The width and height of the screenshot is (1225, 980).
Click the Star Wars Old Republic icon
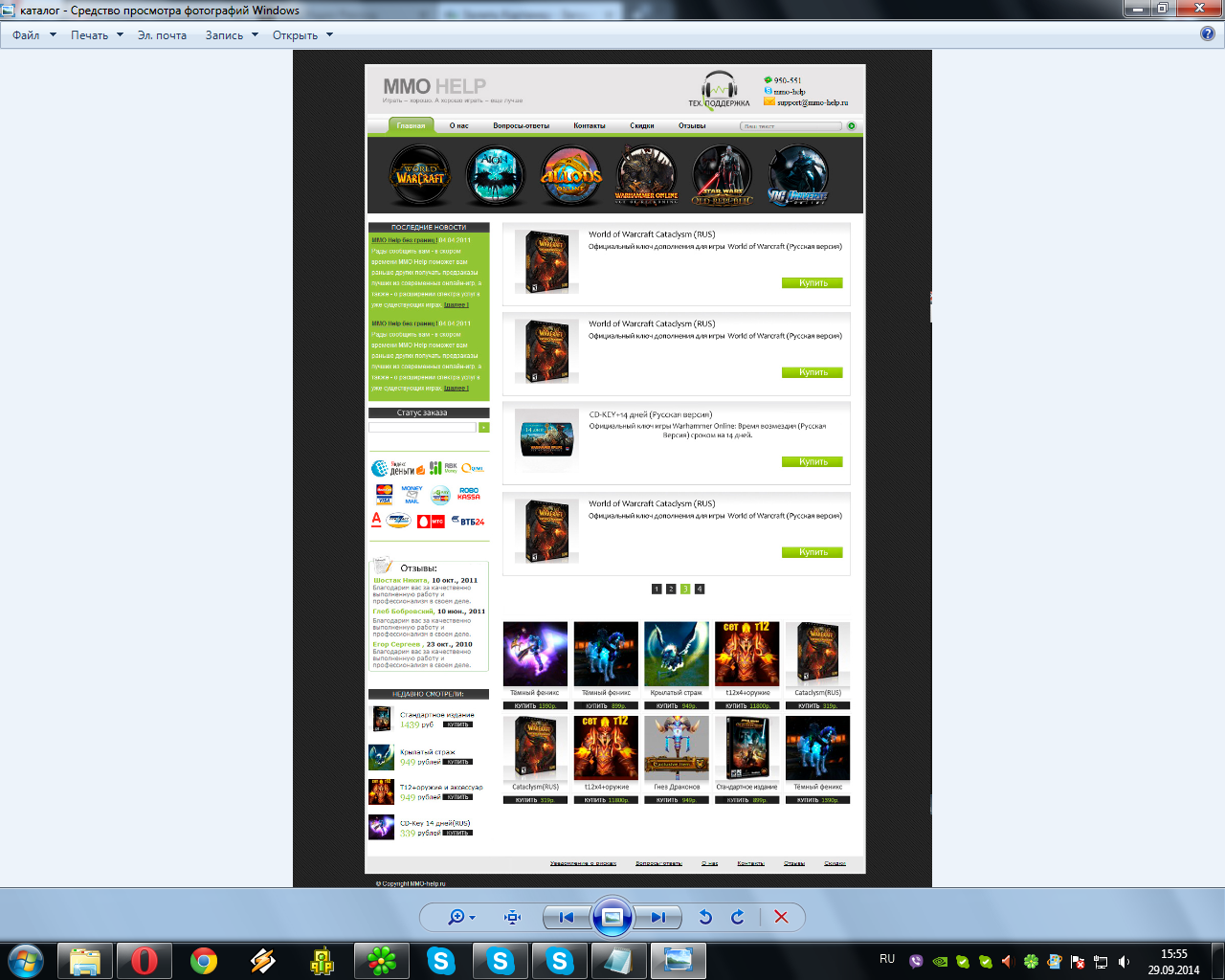tap(723, 175)
